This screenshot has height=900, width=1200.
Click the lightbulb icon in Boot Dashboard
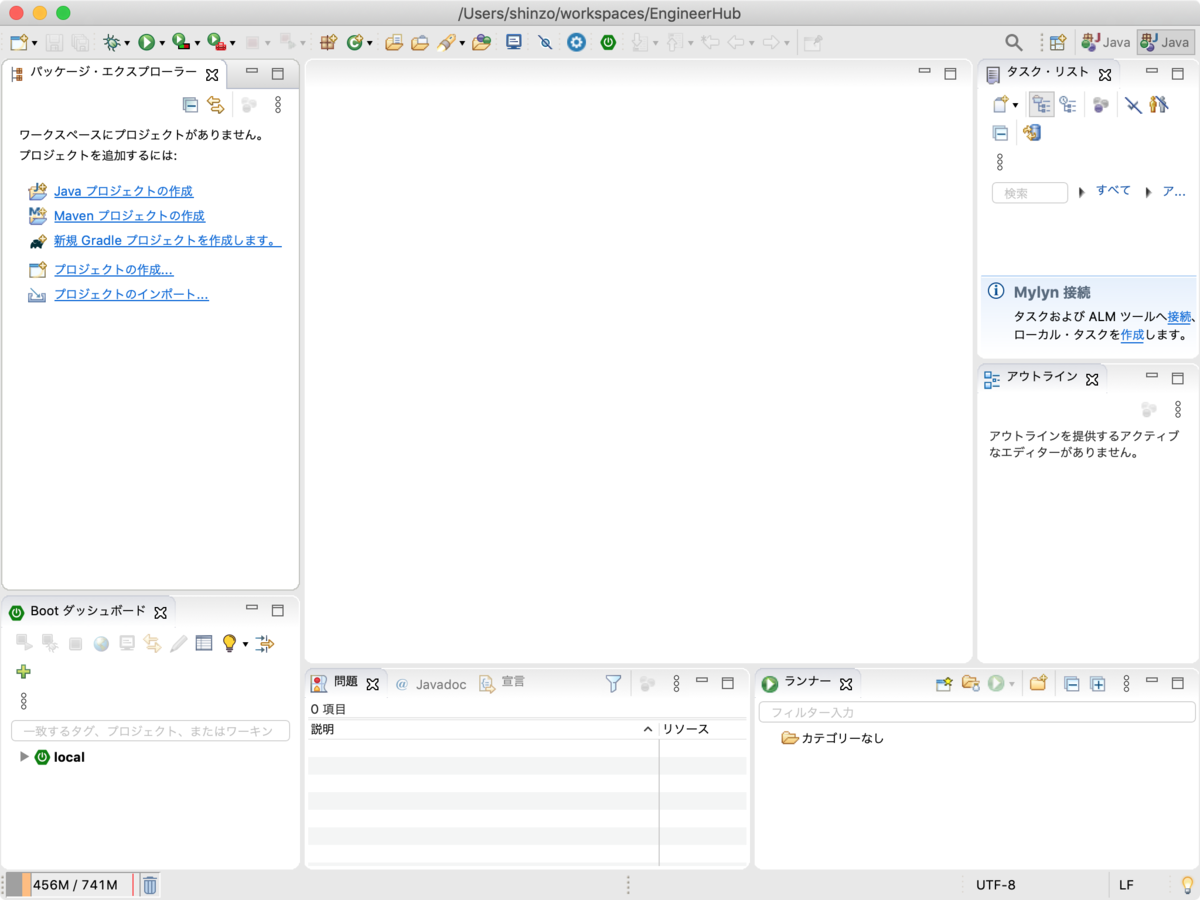point(229,644)
